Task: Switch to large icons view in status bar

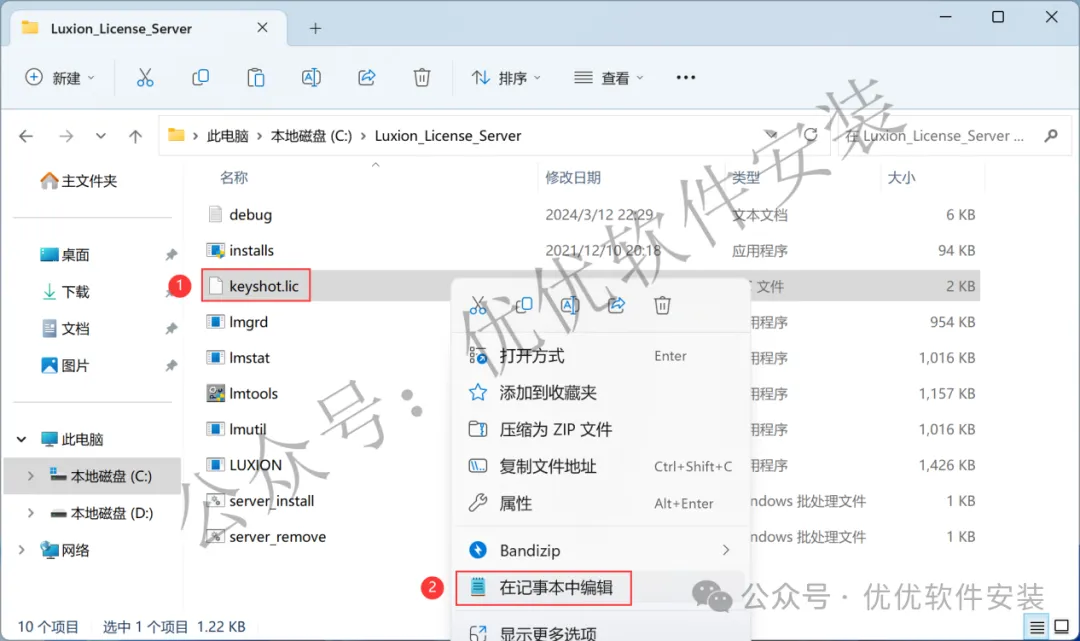Action: click(1061, 627)
